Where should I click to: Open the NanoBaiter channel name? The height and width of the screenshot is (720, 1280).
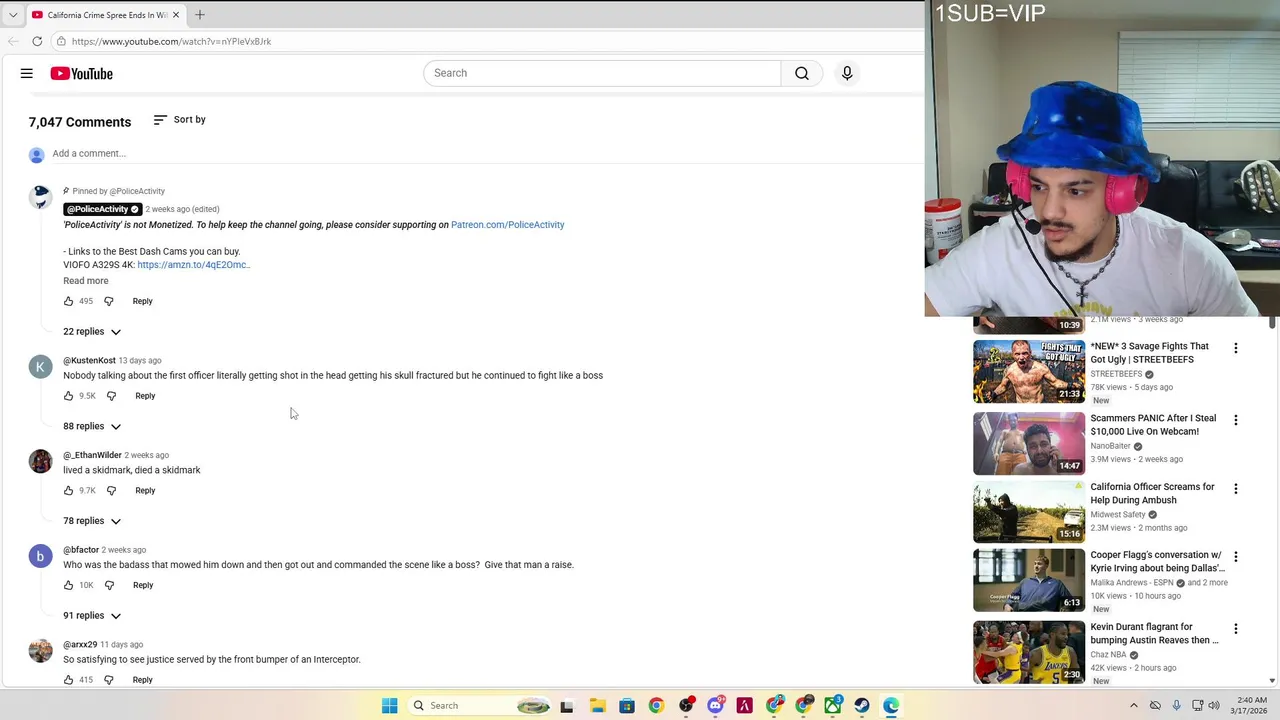[1110, 446]
